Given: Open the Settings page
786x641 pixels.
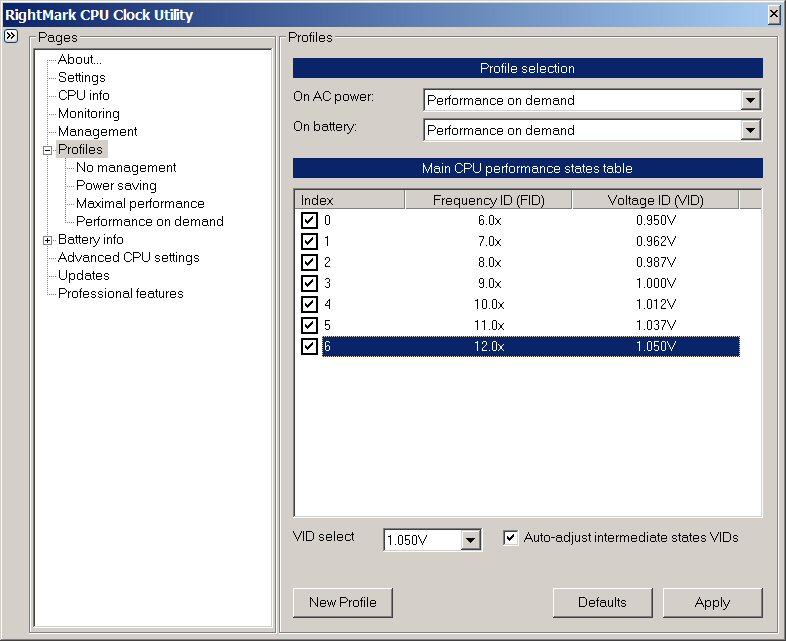Looking at the screenshot, I should tap(82, 77).
